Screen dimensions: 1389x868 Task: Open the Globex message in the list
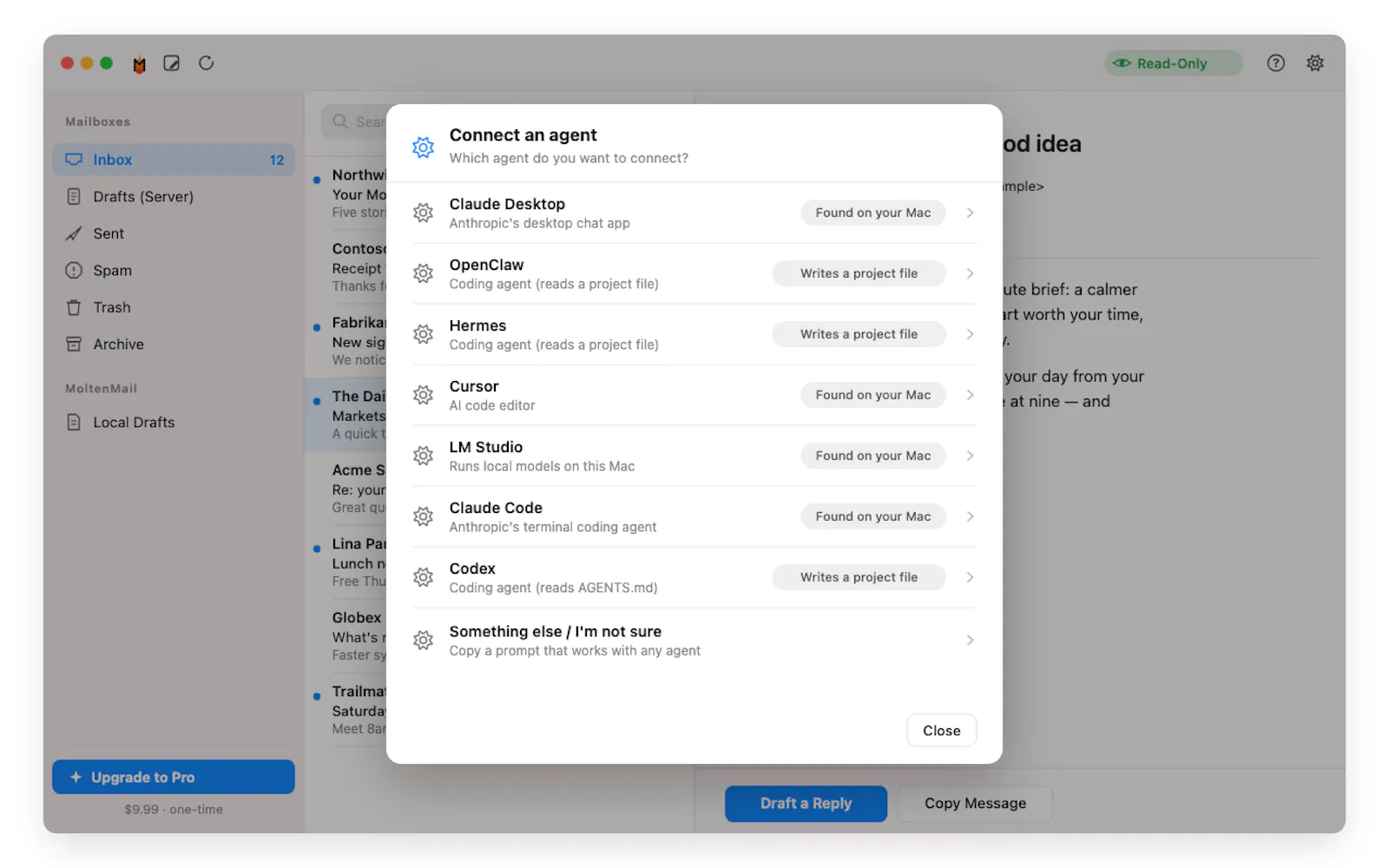(x=346, y=636)
